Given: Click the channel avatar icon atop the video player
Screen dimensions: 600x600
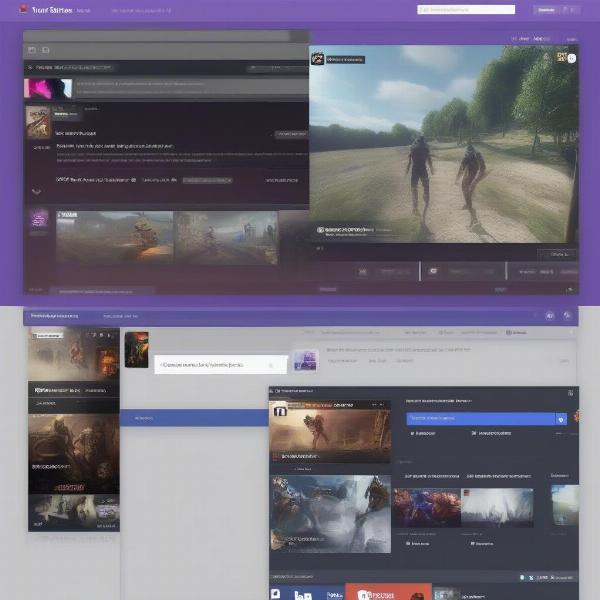Looking at the screenshot, I should coord(317,59).
